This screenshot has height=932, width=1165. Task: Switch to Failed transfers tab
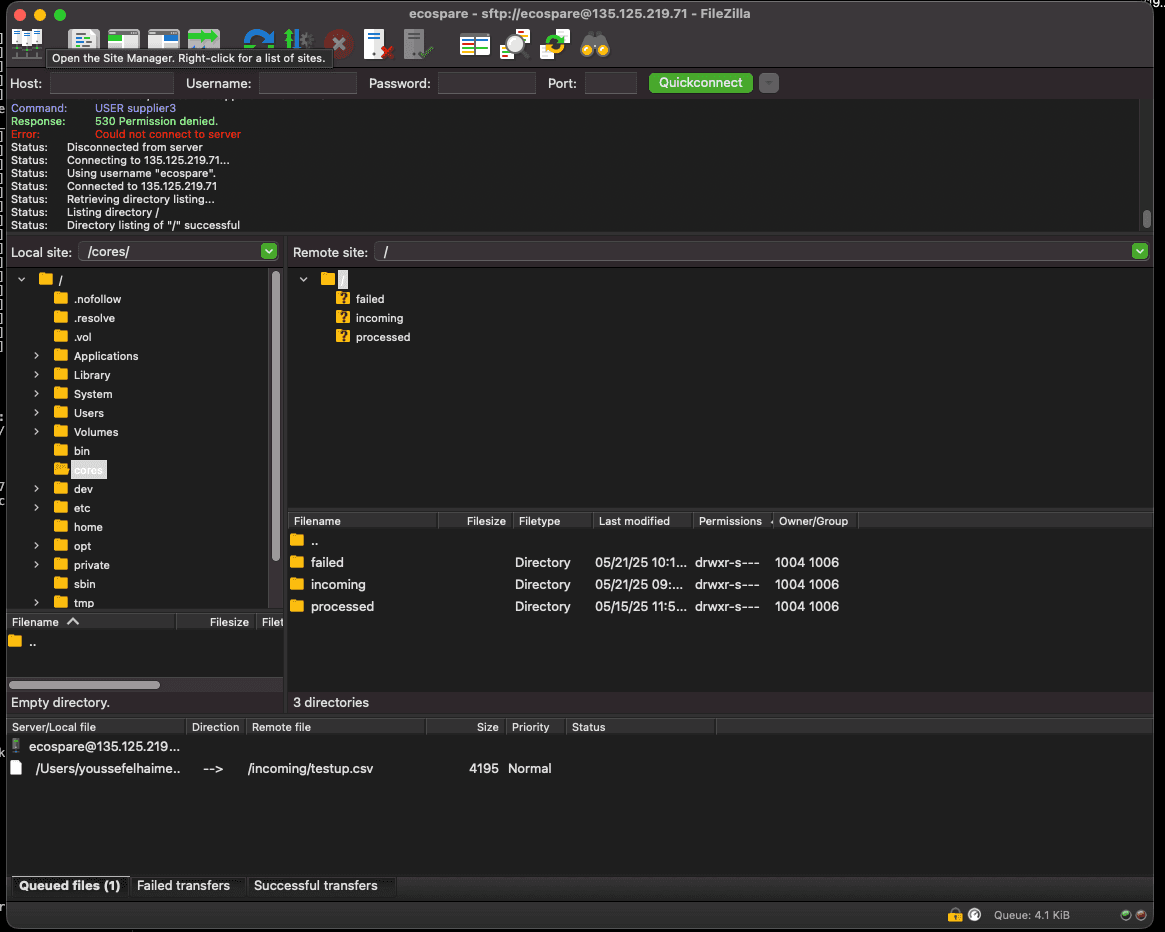184,885
